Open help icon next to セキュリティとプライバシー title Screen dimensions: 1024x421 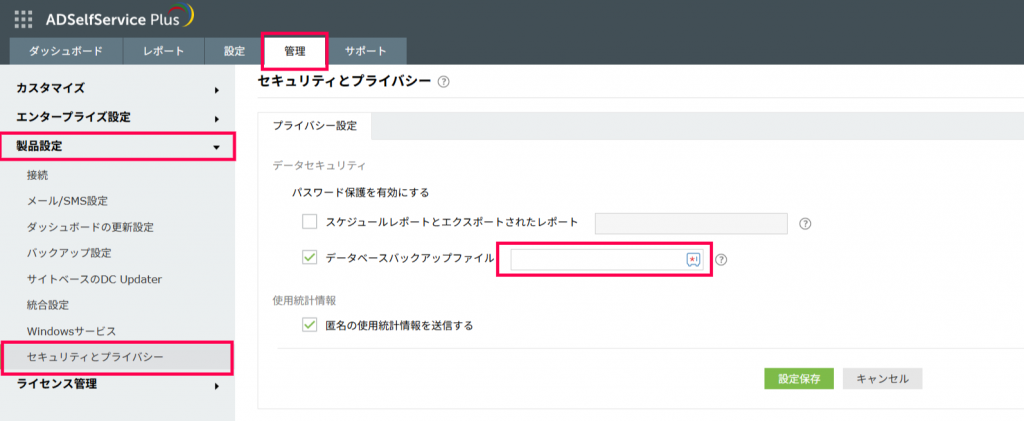point(443,82)
